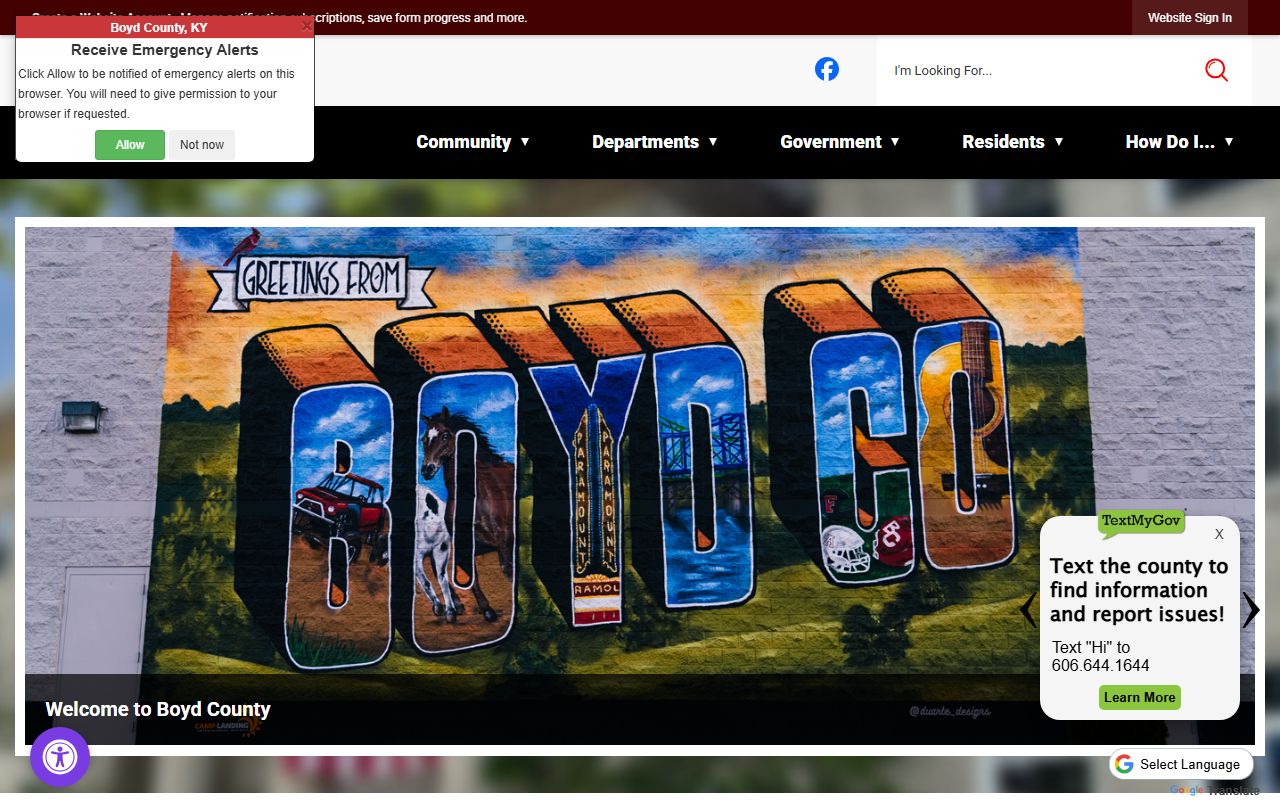1280x800 pixels.
Task: Decline alerts with Not now button
Action: (x=202, y=145)
